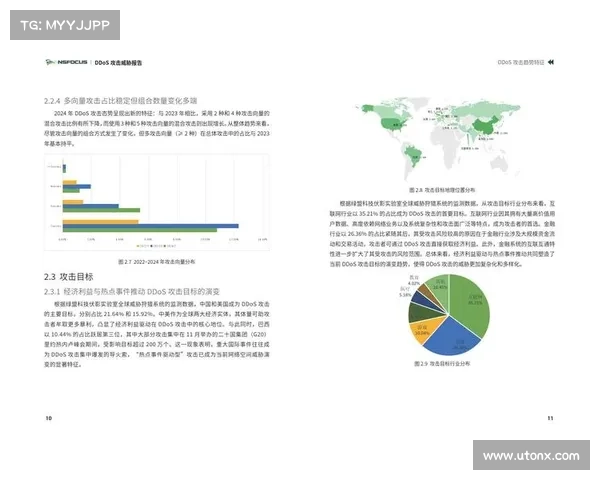Click section heading 2.2.4 多向量攻击占比稳定
This screenshot has height=480, width=600.
[x=120, y=101]
